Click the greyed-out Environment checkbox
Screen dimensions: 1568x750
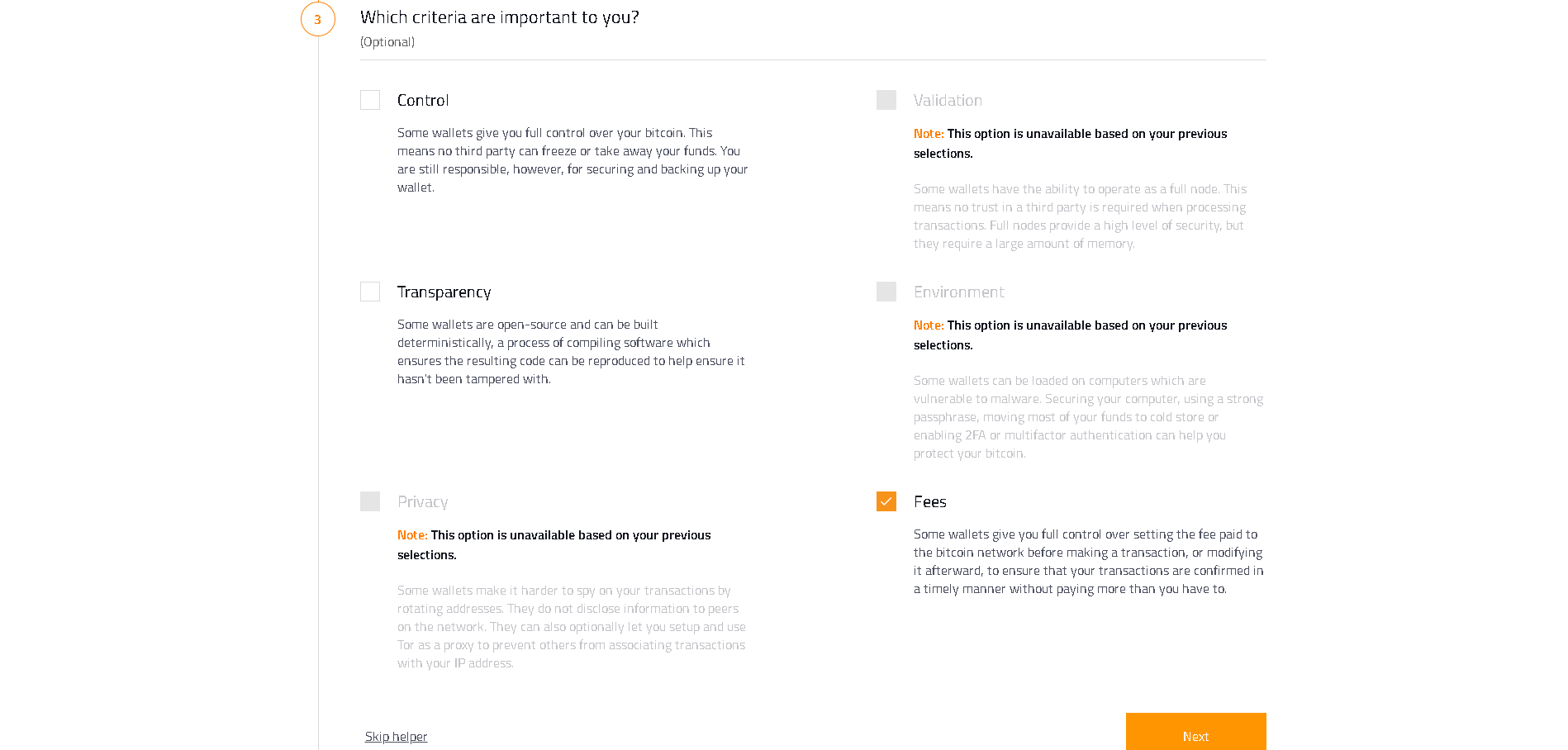coord(886,292)
